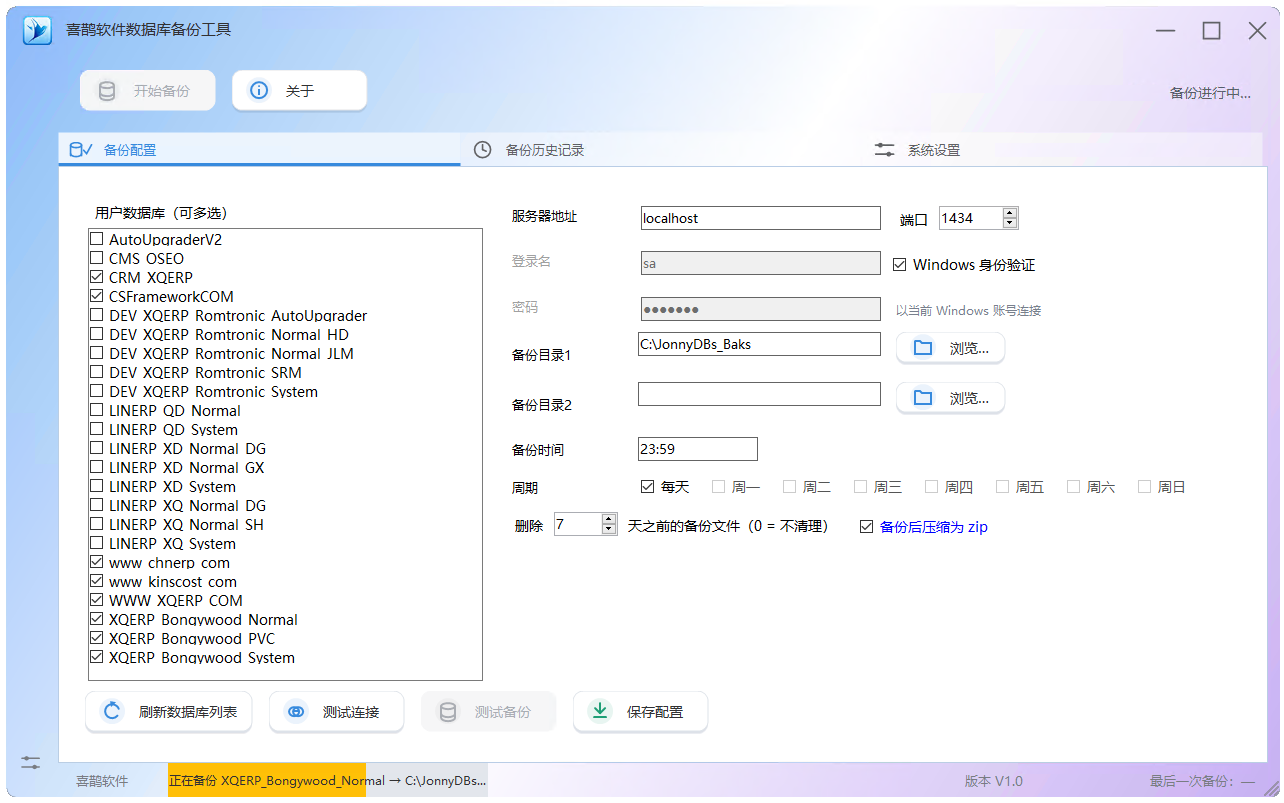Viewport: 1284px width, 803px height.
Task: Select the 备份配置 tab
Action: [260, 150]
